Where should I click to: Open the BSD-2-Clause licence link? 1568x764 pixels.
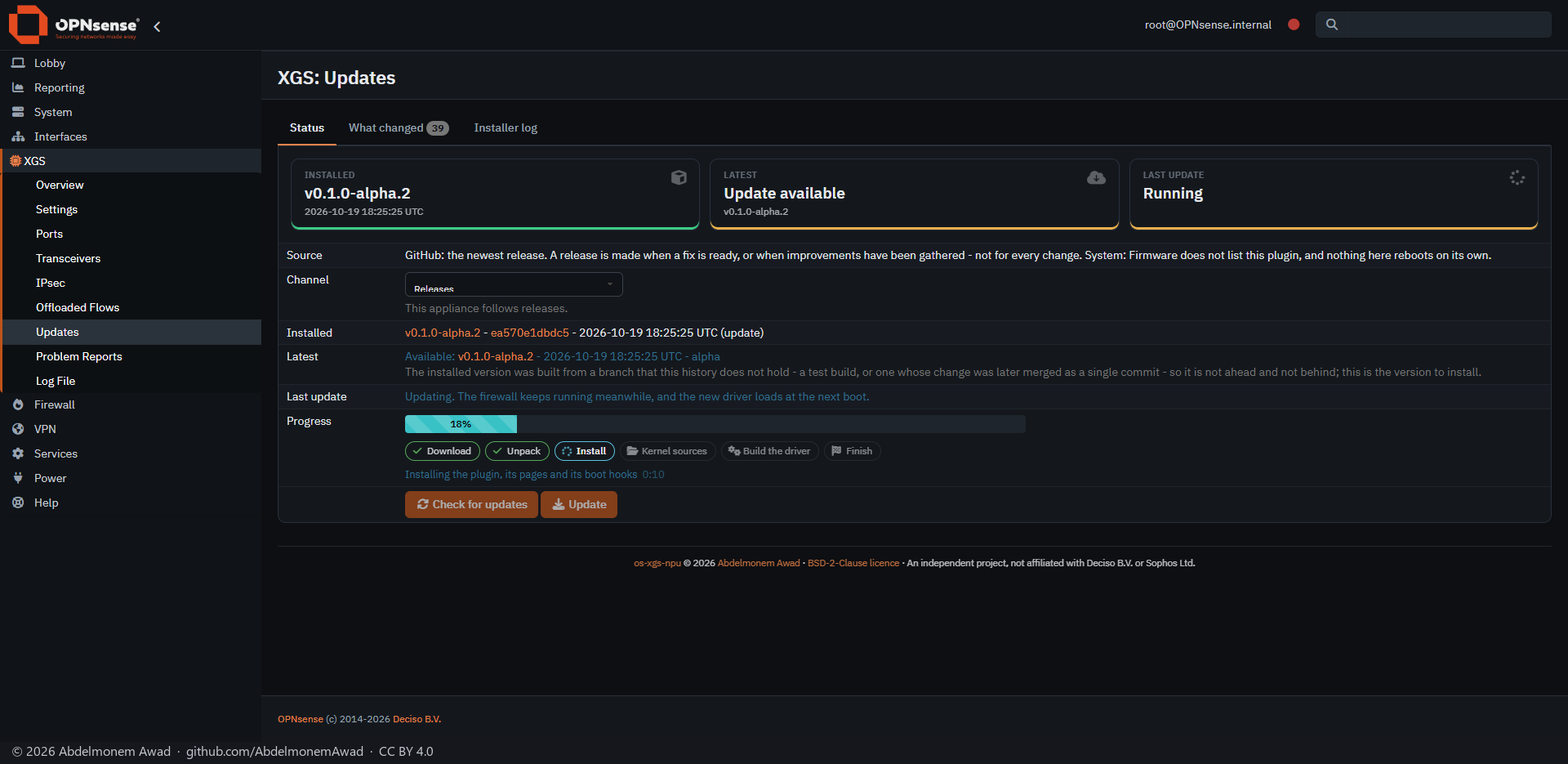853,563
